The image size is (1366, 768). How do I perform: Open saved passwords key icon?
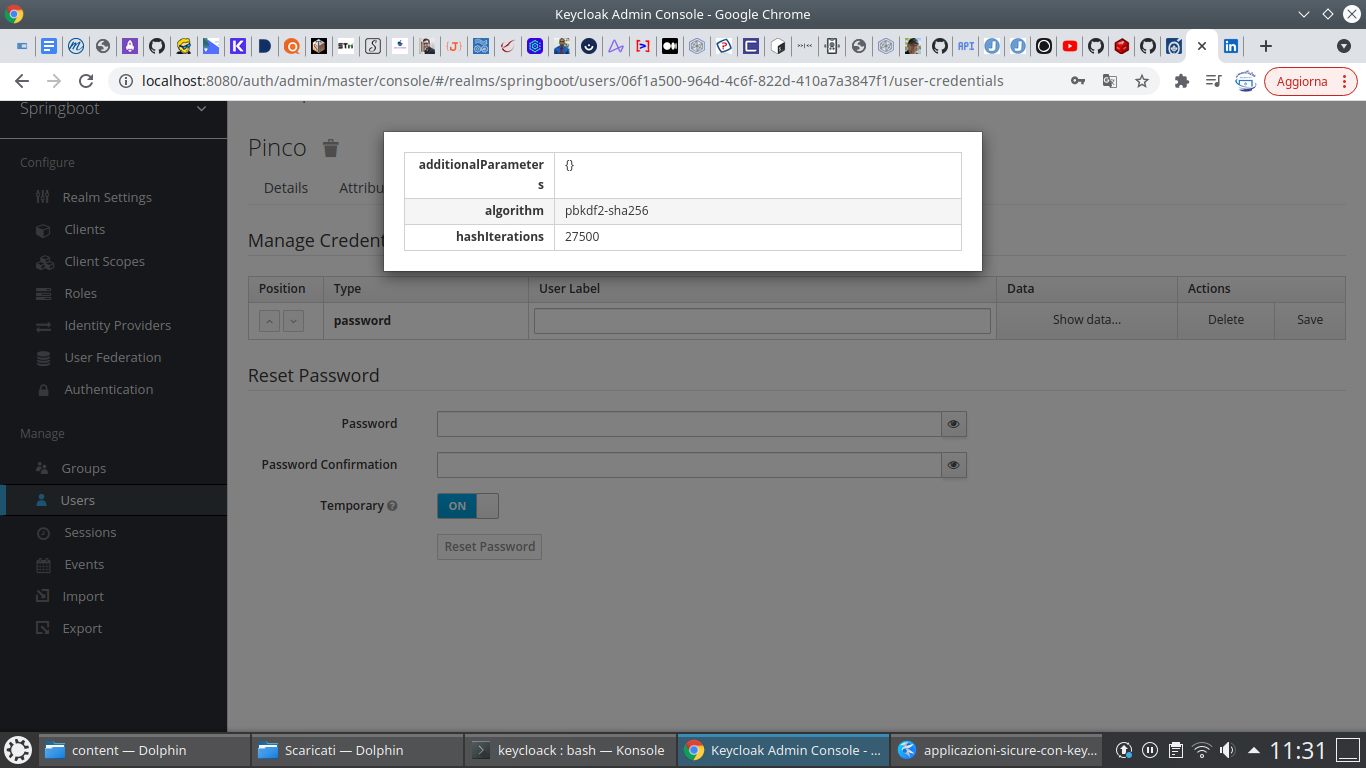pyautogui.click(x=1078, y=81)
